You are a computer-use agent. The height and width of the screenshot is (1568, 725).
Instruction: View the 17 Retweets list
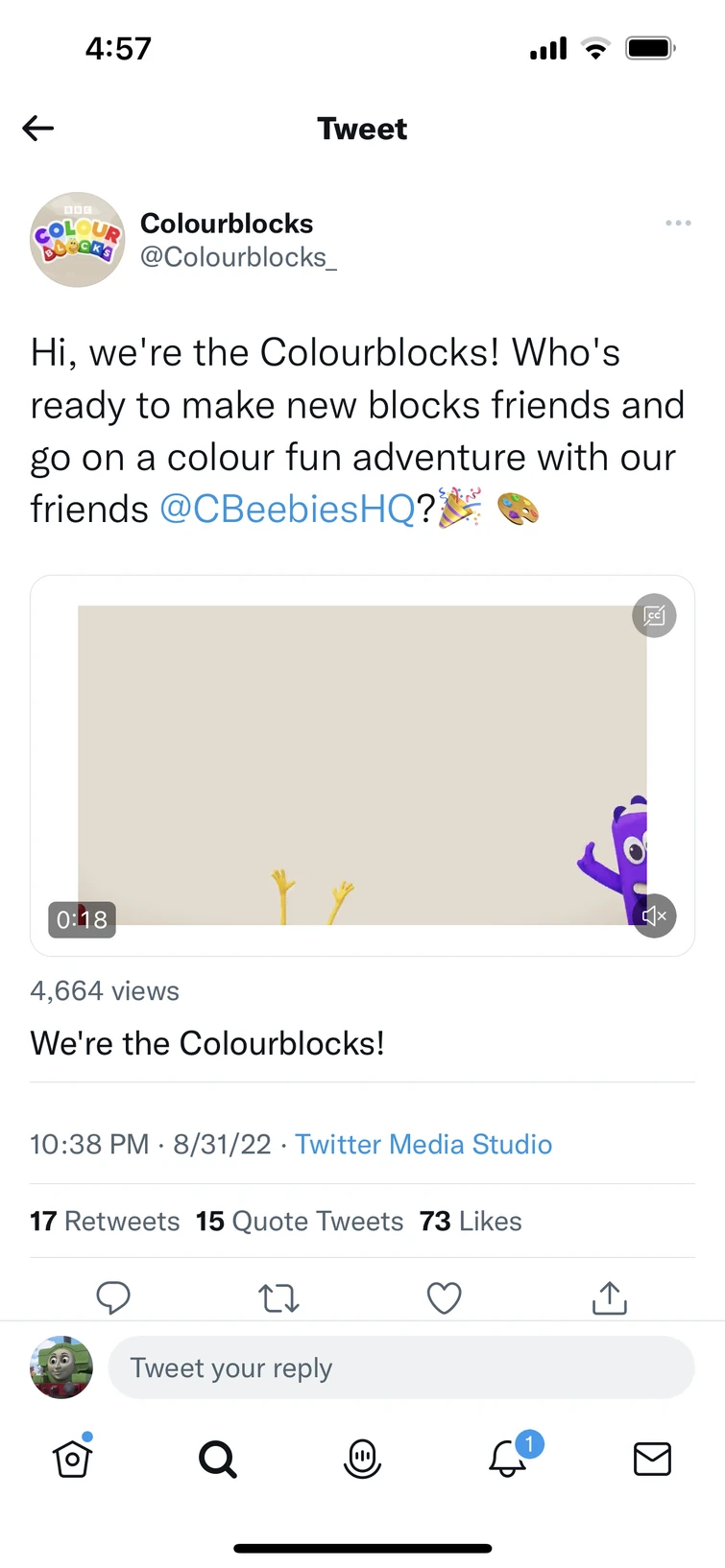click(105, 1221)
